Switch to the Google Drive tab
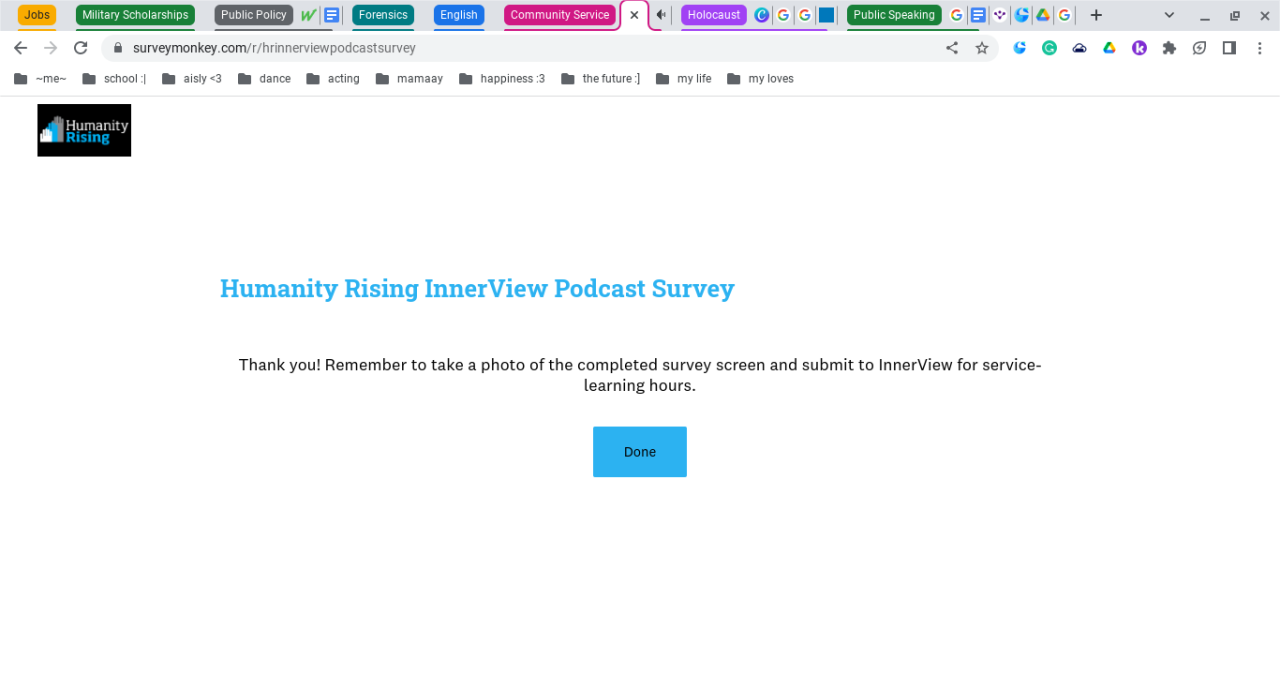This screenshot has width=1280, height=675. click(1043, 15)
